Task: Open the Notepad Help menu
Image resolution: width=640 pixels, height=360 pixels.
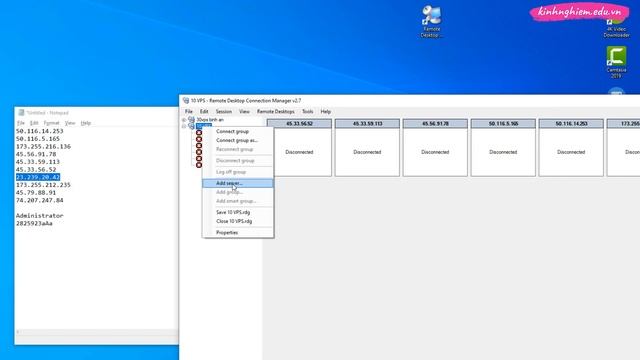Action: [86, 123]
